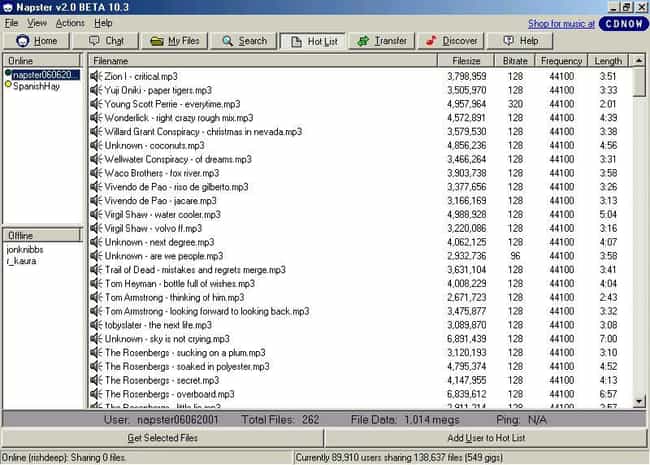Screen dimensions: 650x465
Task: Click speaker icon beside Virgil Shaw water cooler
Action: click(x=96, y=214)
